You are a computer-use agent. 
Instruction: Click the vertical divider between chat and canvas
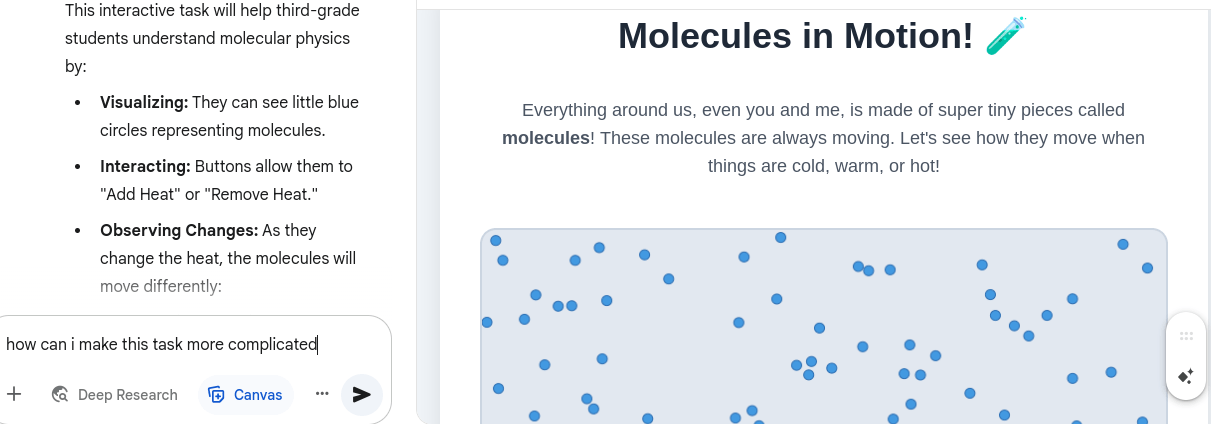point(417,212)
